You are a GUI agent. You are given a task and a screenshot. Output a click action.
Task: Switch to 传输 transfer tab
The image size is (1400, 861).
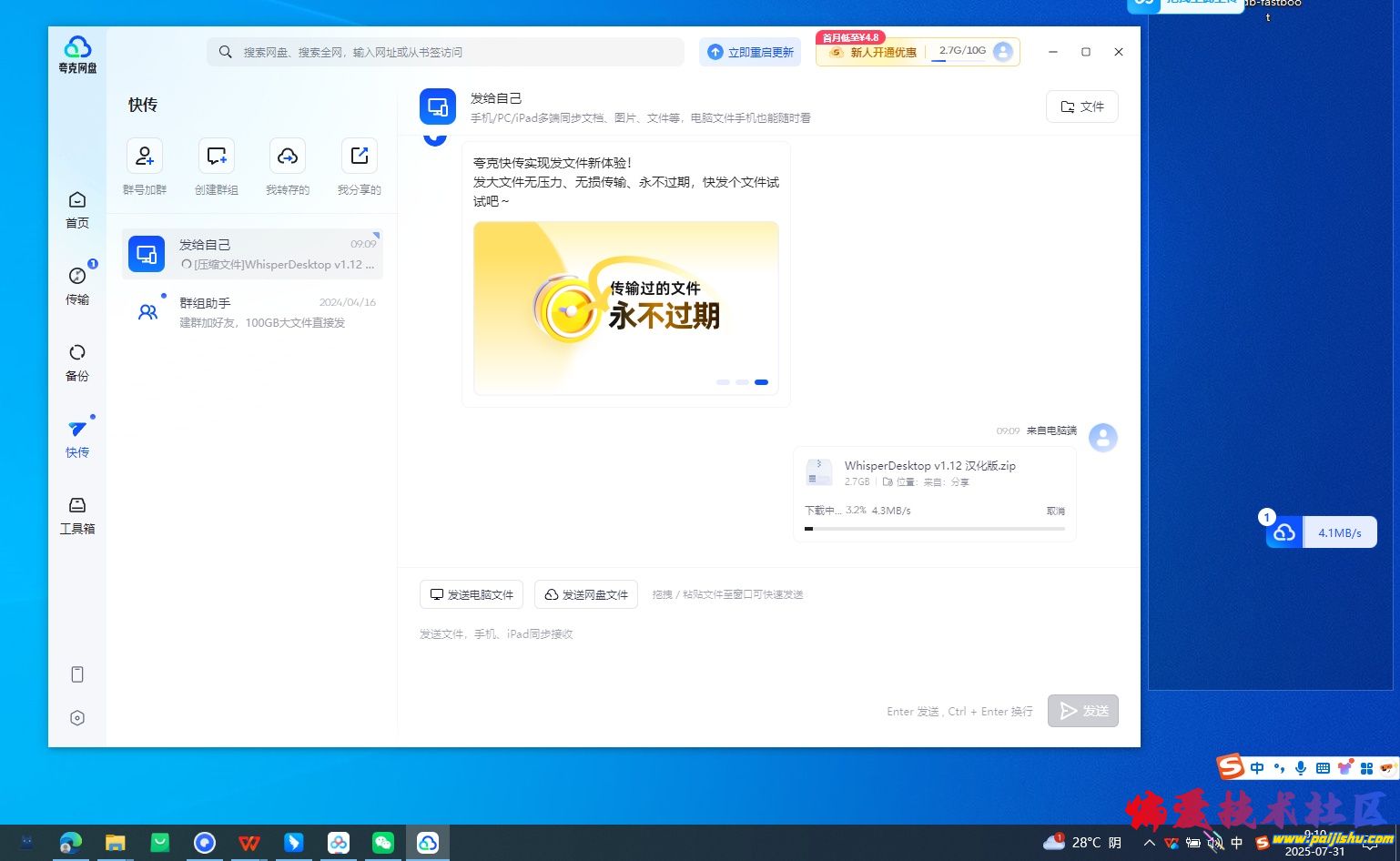(x=77, y=286)
